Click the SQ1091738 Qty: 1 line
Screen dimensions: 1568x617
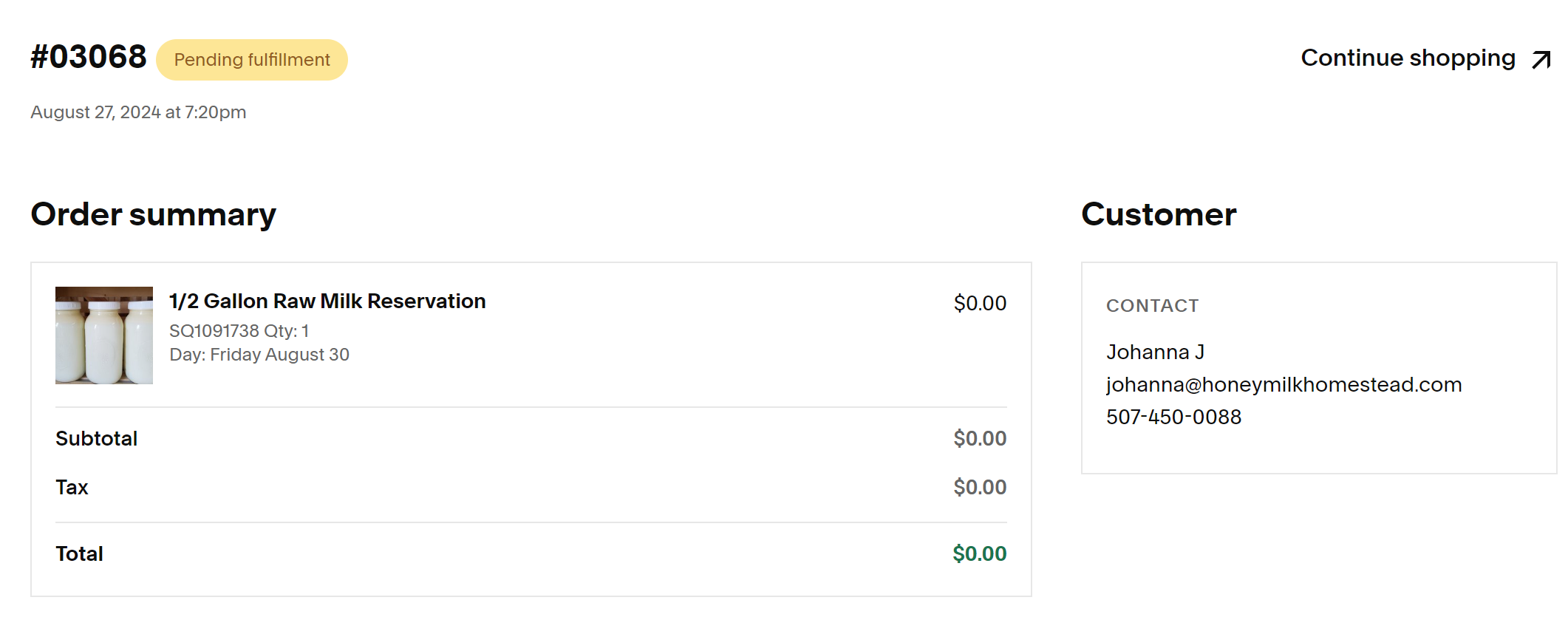239,331
